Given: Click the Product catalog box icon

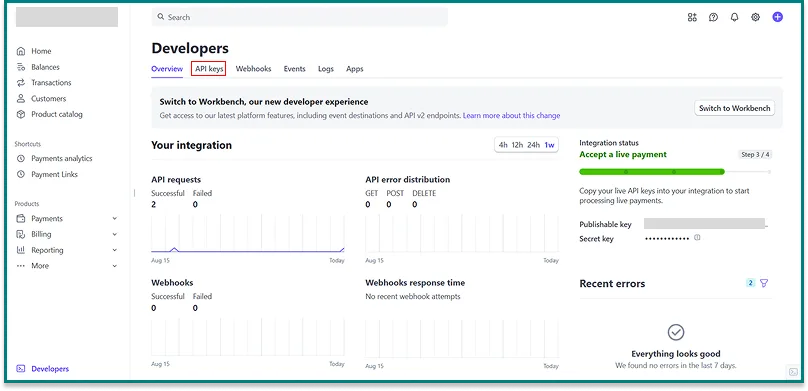Looking at the screenshot, I should coord(21,114).
